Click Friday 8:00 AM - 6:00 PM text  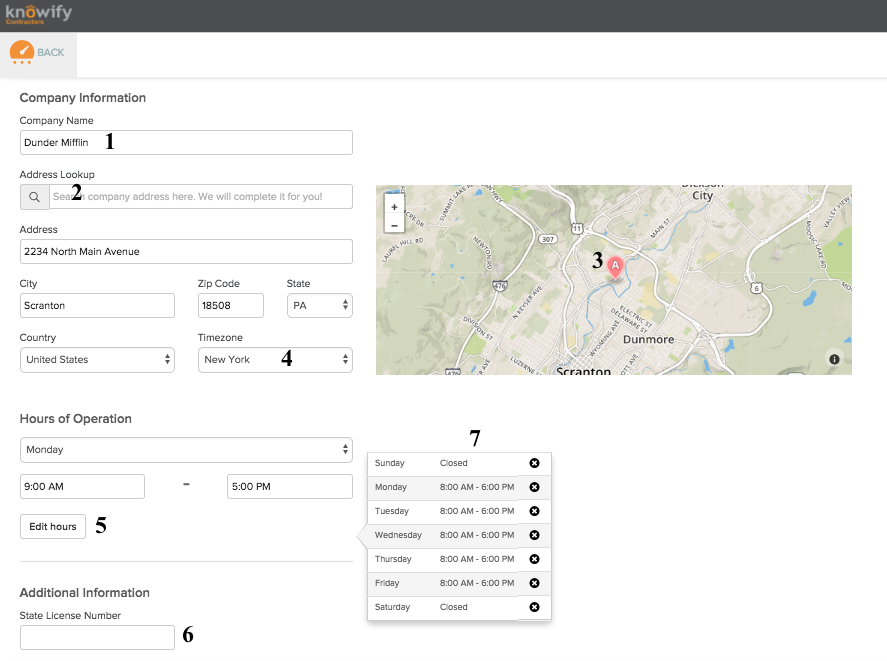[x=477, y=583]
